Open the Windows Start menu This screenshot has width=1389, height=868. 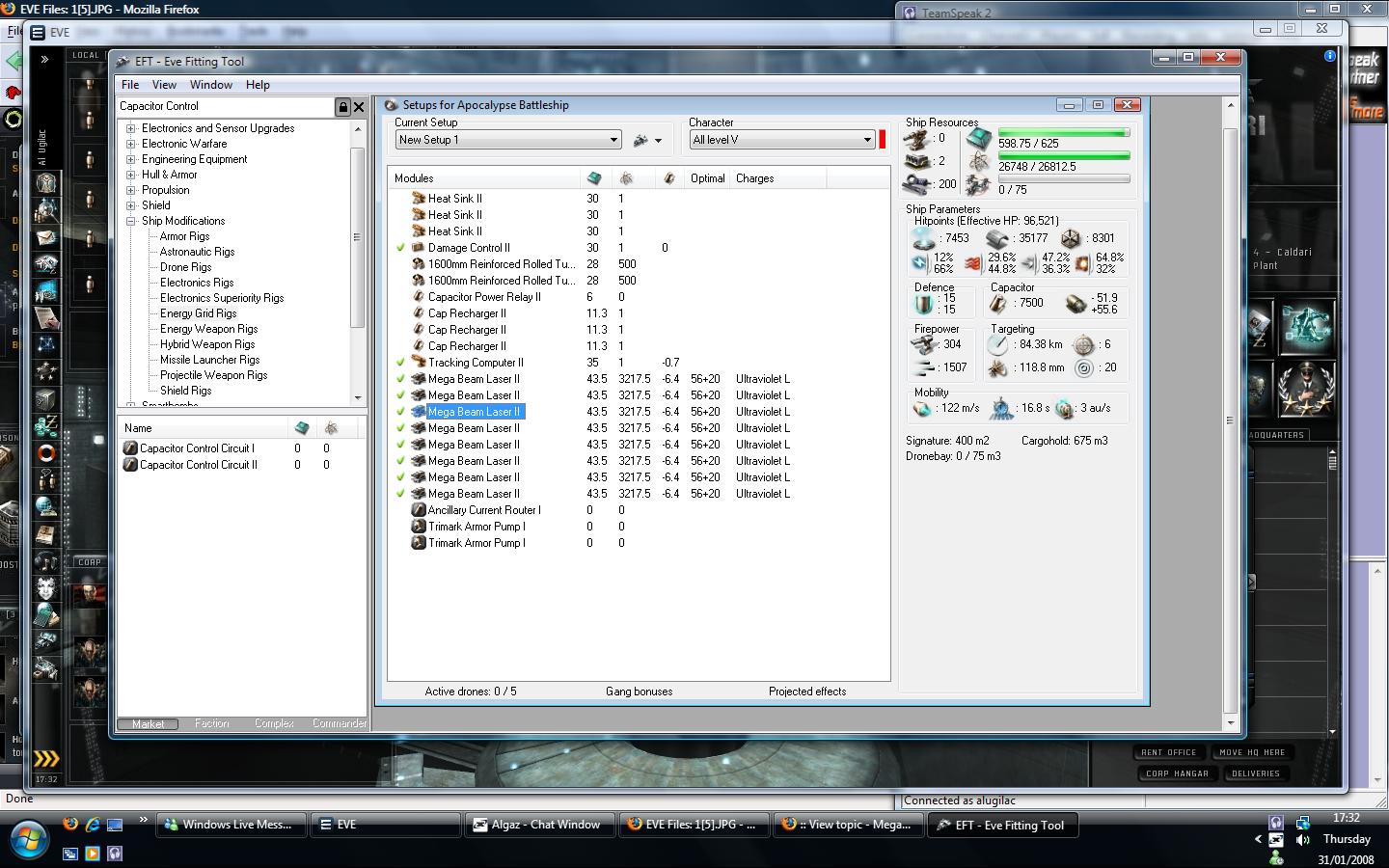(29, 837)
